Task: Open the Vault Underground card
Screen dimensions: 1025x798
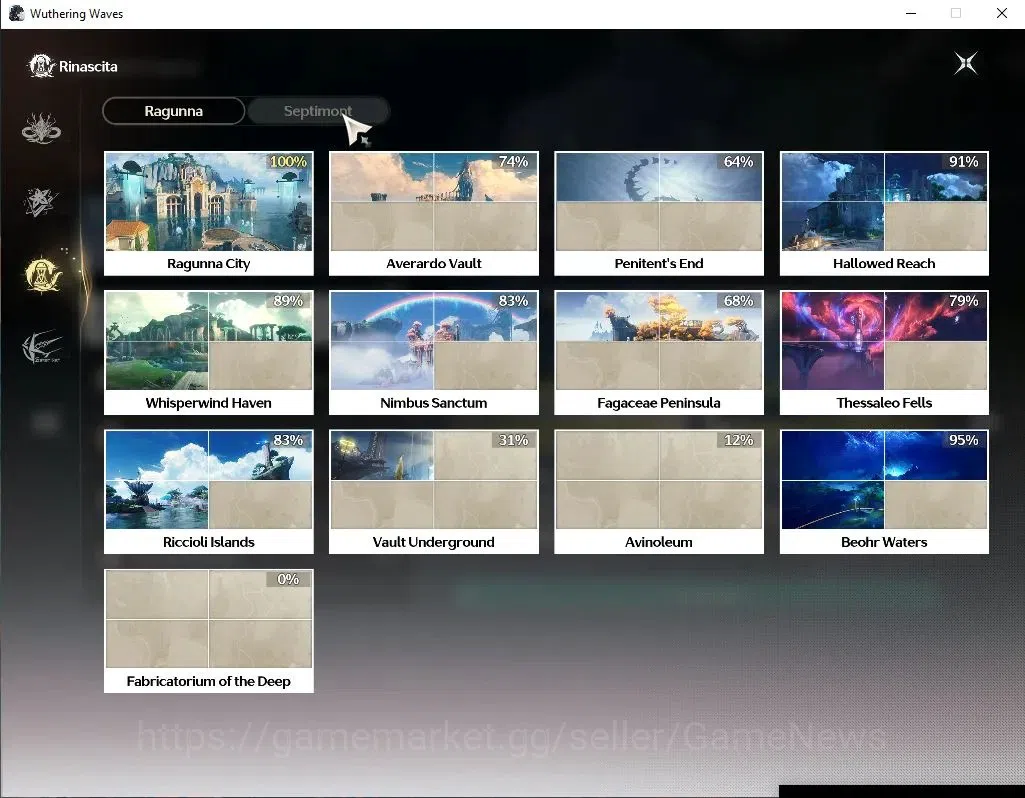Action: point(433,491)
